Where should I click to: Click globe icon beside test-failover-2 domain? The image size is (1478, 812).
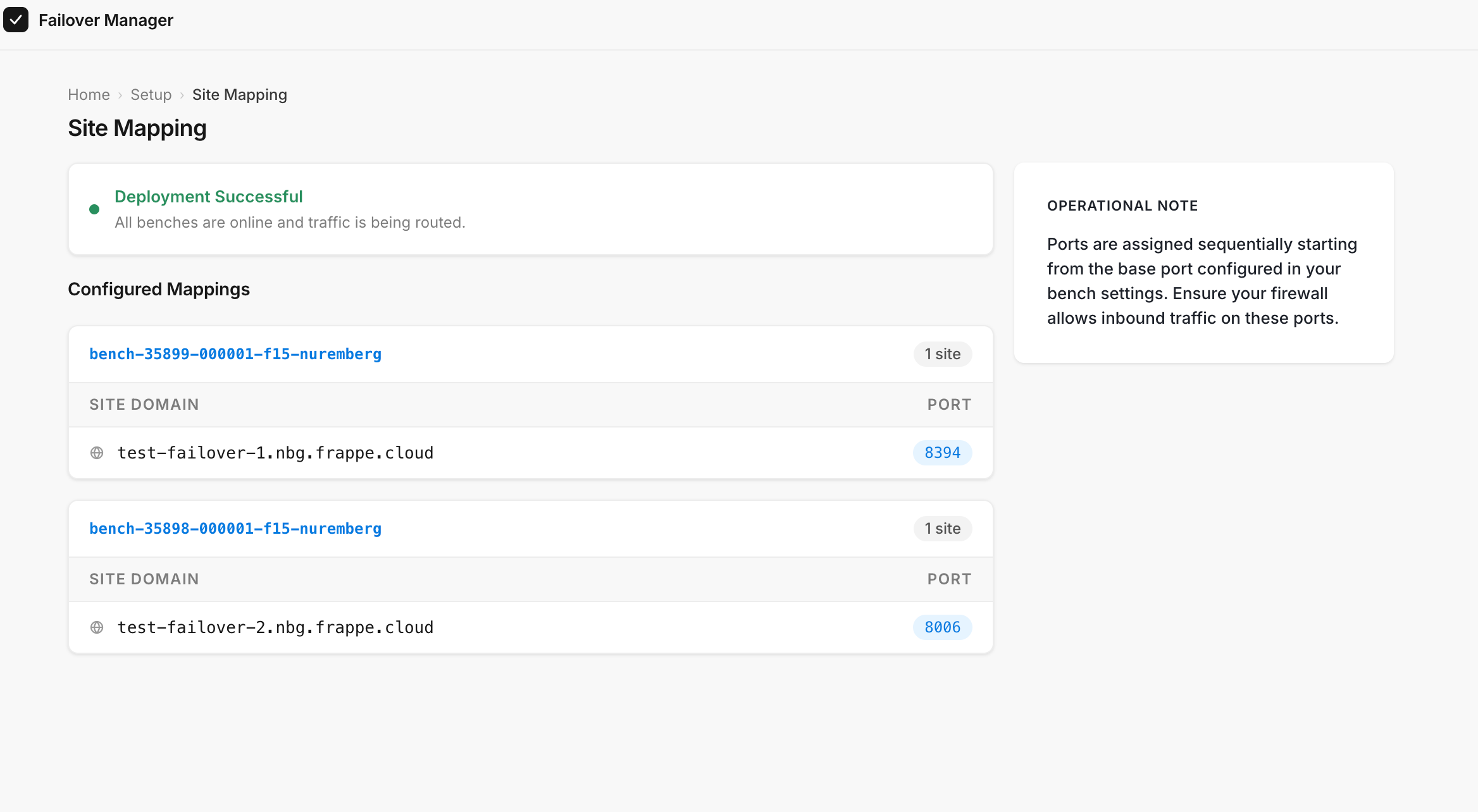[x=97, y=627]
